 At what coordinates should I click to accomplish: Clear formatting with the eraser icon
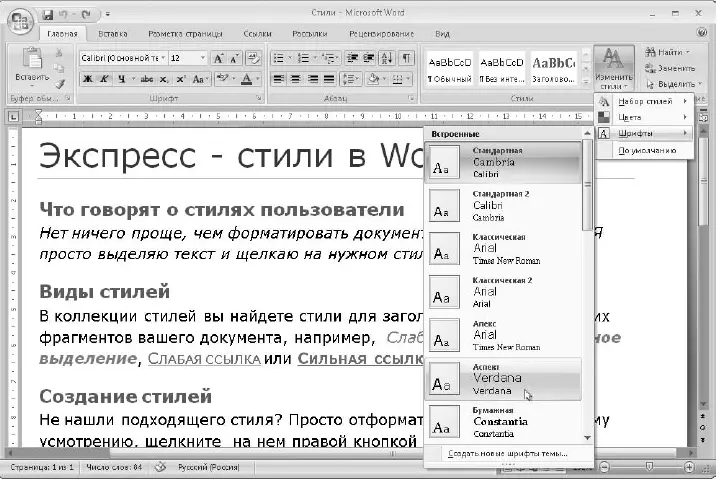(x=253, y=59)
